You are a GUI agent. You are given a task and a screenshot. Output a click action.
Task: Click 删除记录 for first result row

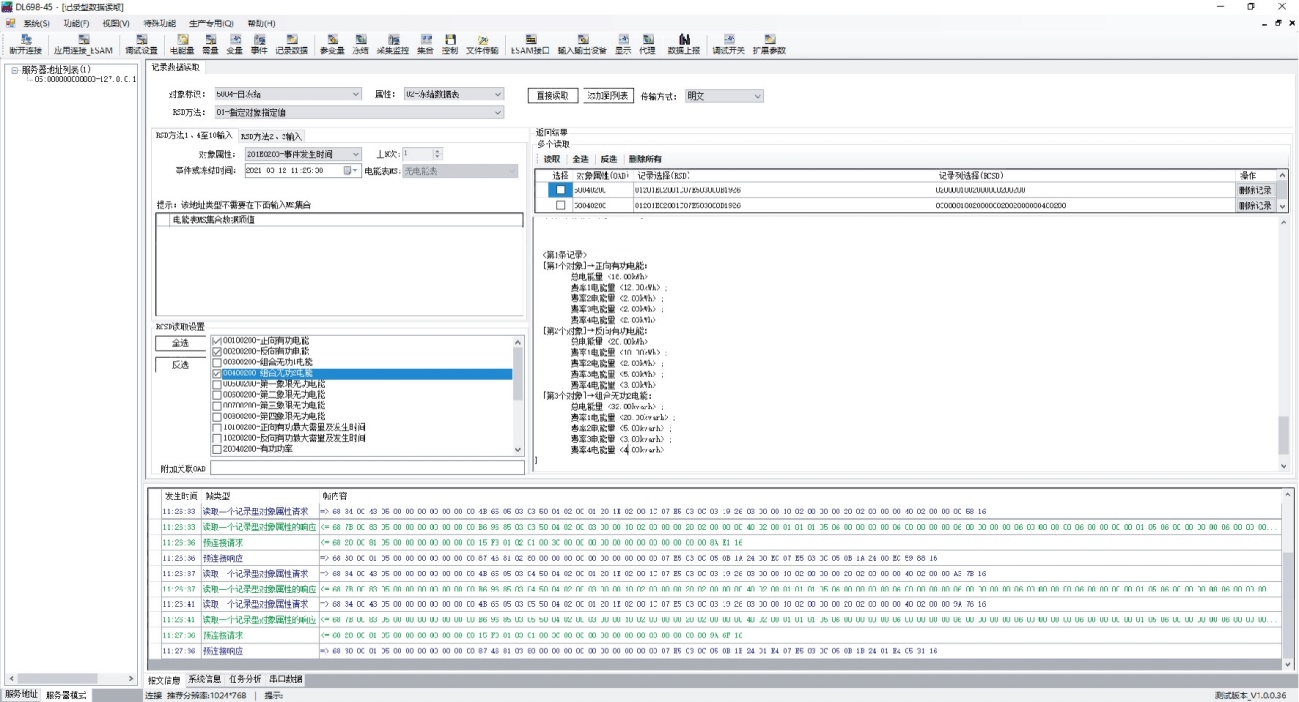point(1256,189)
